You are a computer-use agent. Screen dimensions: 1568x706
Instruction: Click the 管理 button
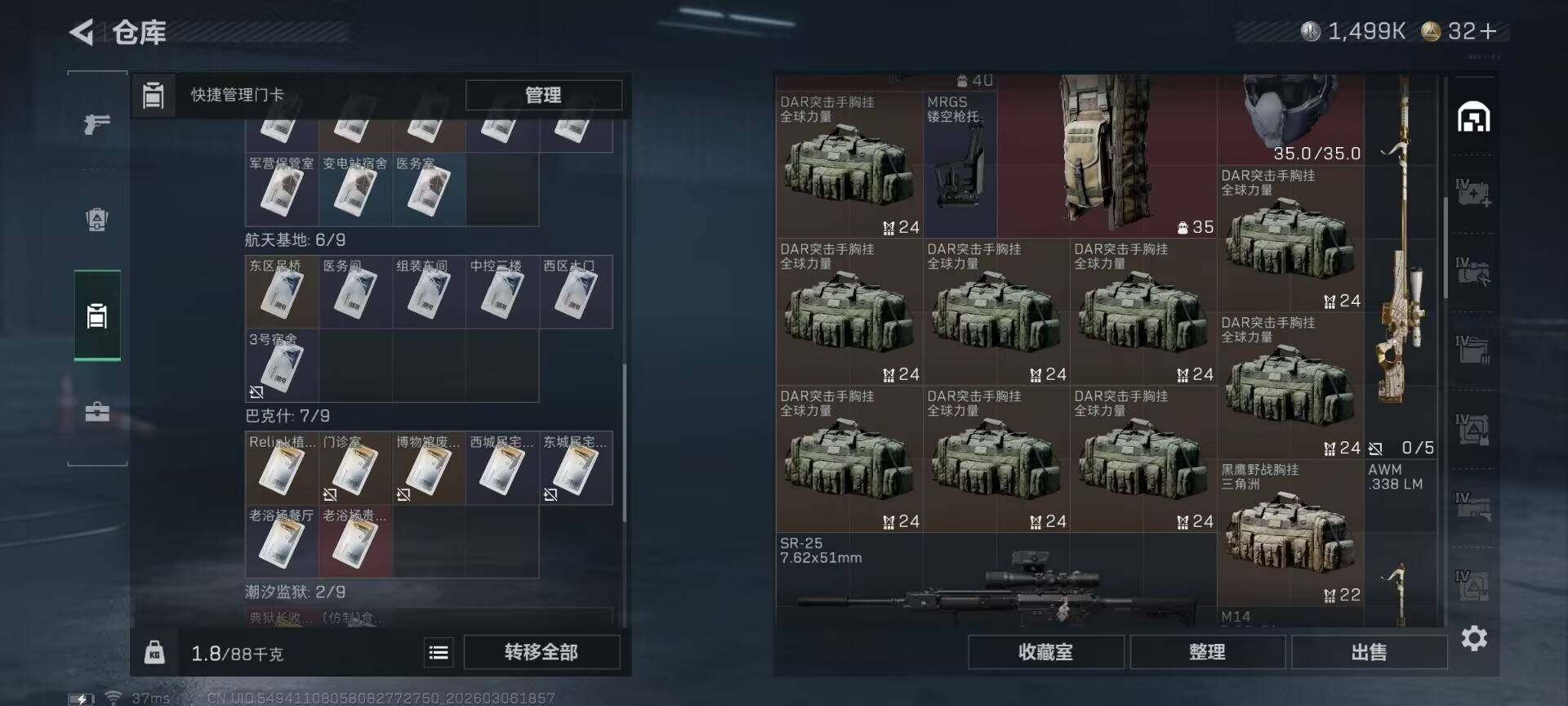pyautogui.click(x=543, y=95)
